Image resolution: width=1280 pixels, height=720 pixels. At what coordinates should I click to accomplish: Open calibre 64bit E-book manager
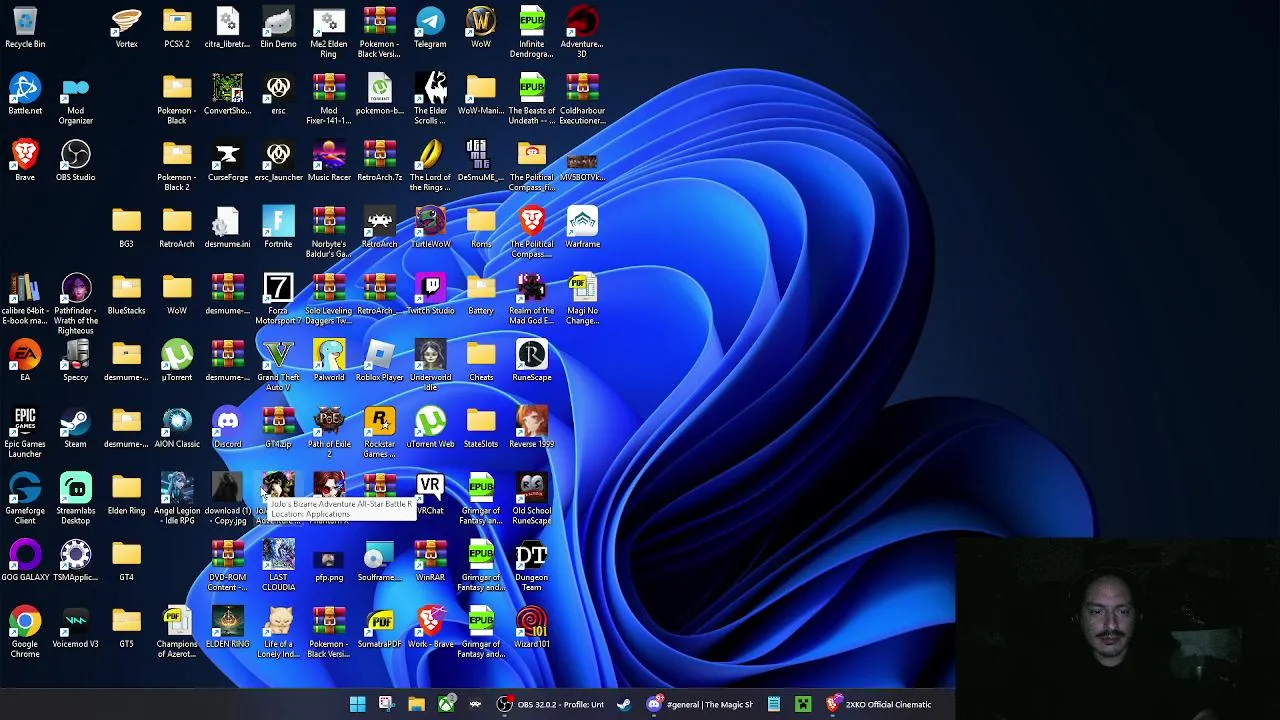point(25,300)
